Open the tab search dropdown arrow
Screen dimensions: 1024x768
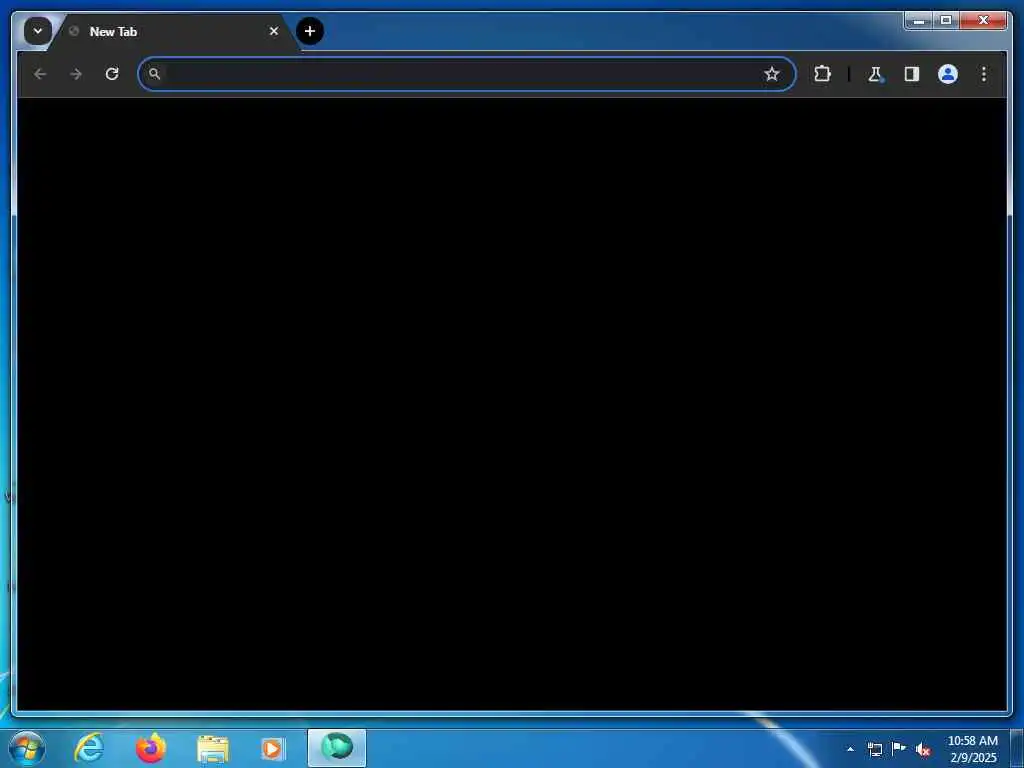pos(38,31)
